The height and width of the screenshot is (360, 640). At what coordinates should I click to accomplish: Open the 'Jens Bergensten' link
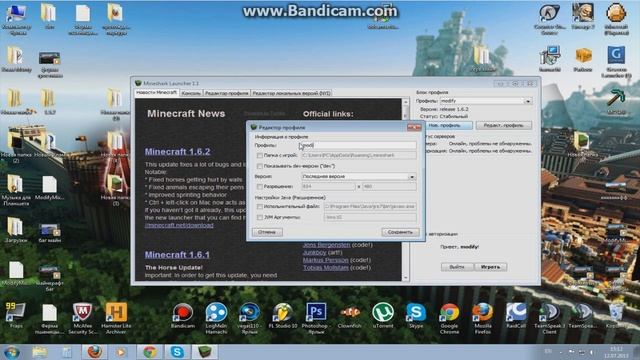(x=327, y=244)
